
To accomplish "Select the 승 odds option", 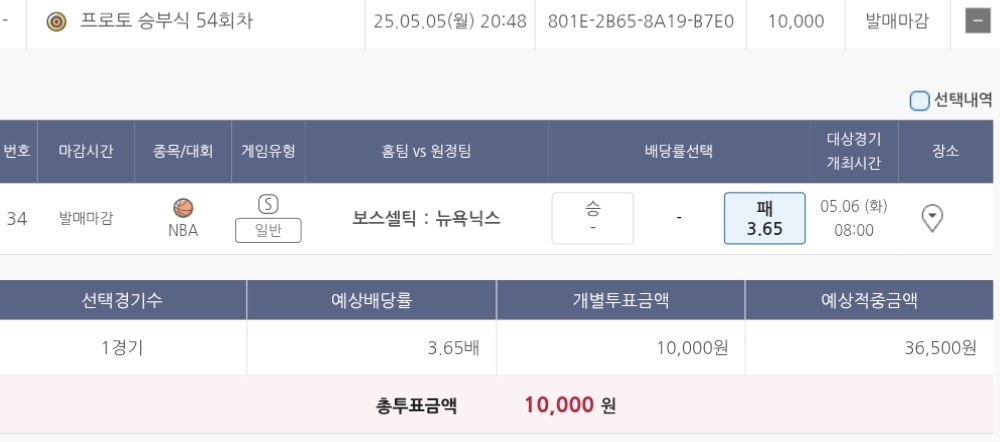I will point(592,217).
